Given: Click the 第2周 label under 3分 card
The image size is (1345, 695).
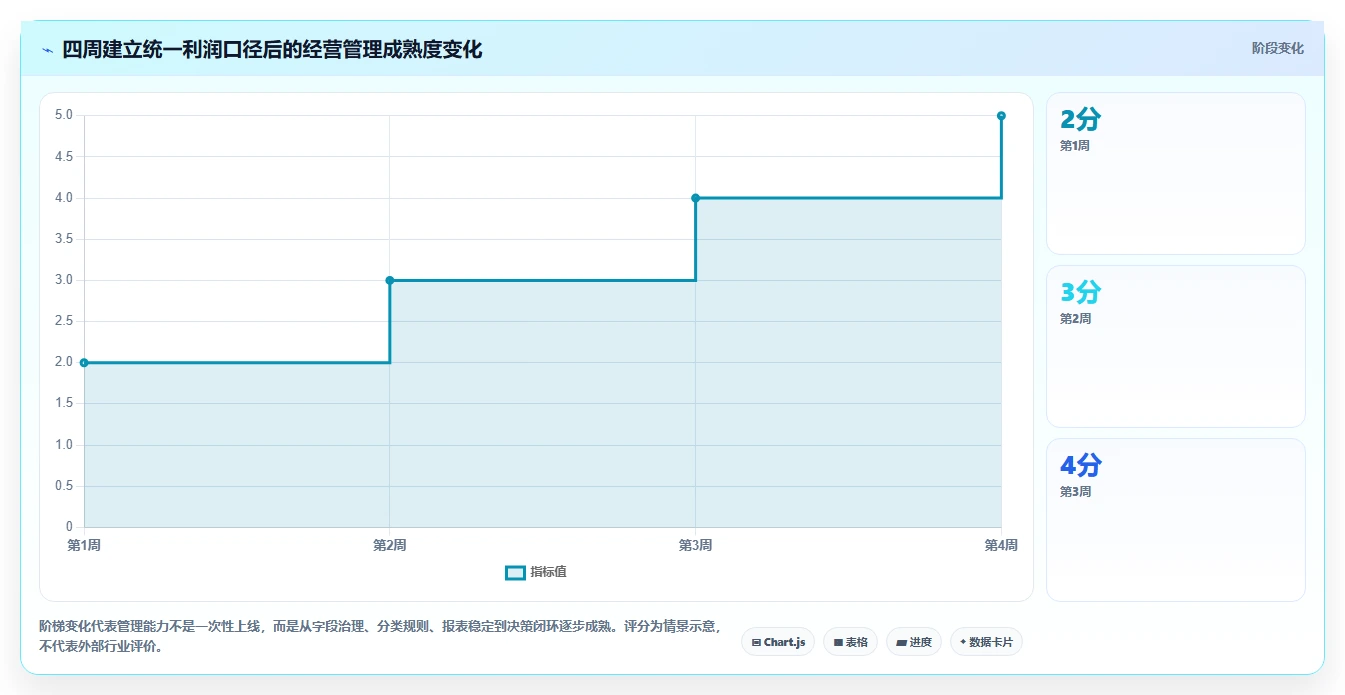Looking at the screenshot, I should pyautogui.click(x=1075, y=319).
